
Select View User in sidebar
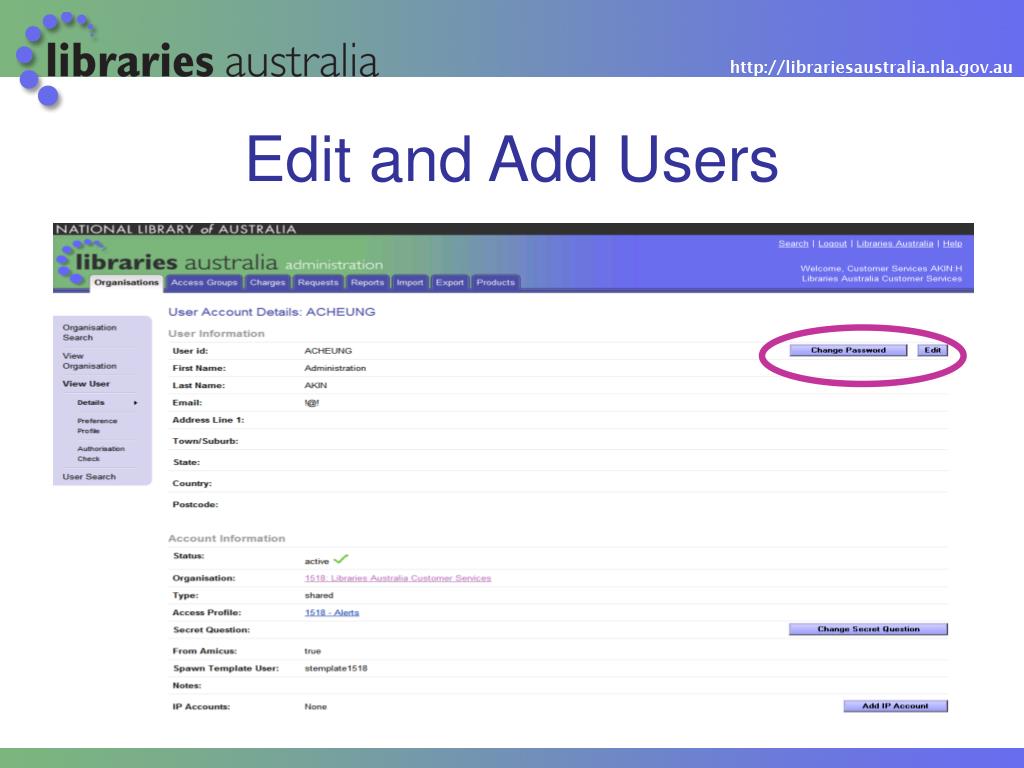(x=86, y=384)
